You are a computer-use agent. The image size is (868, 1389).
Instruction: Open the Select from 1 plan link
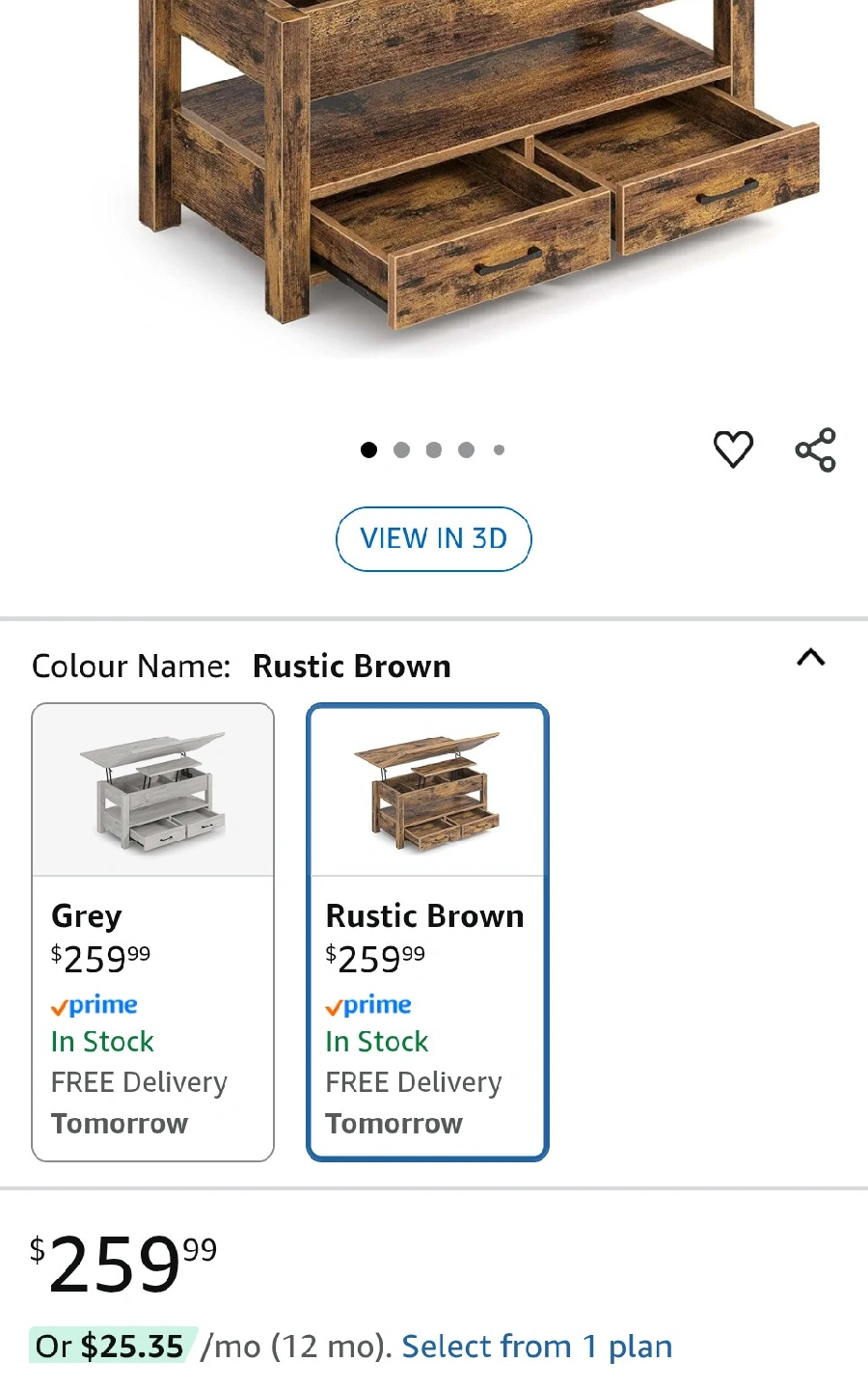[536, 1346]
